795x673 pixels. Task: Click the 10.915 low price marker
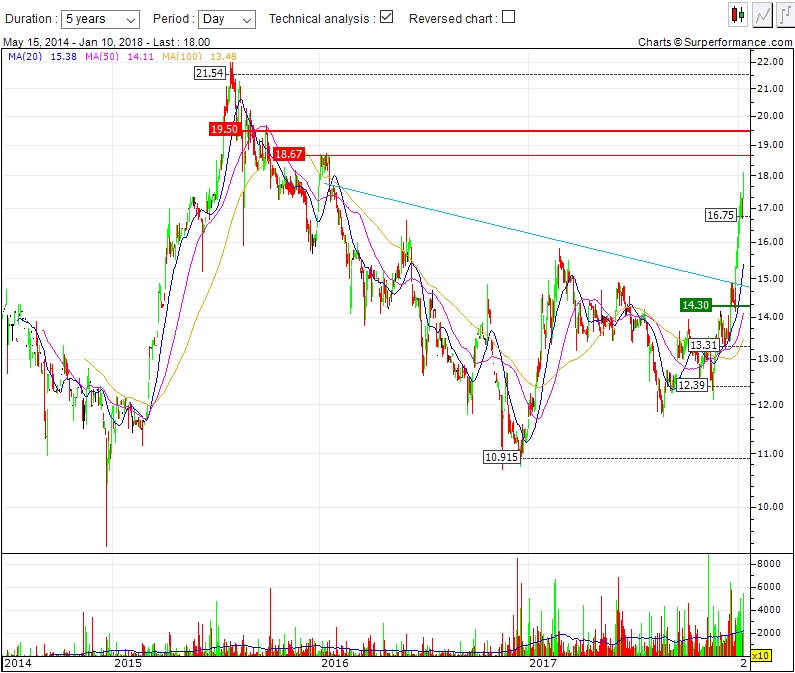tap(501, 457)
